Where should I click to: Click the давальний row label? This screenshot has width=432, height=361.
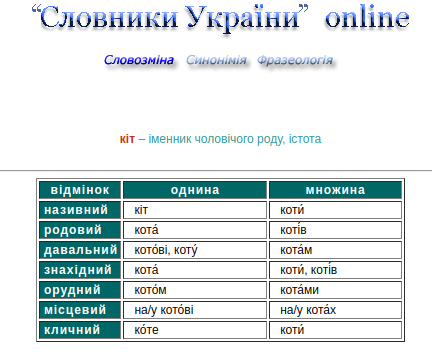pos(80,250)
